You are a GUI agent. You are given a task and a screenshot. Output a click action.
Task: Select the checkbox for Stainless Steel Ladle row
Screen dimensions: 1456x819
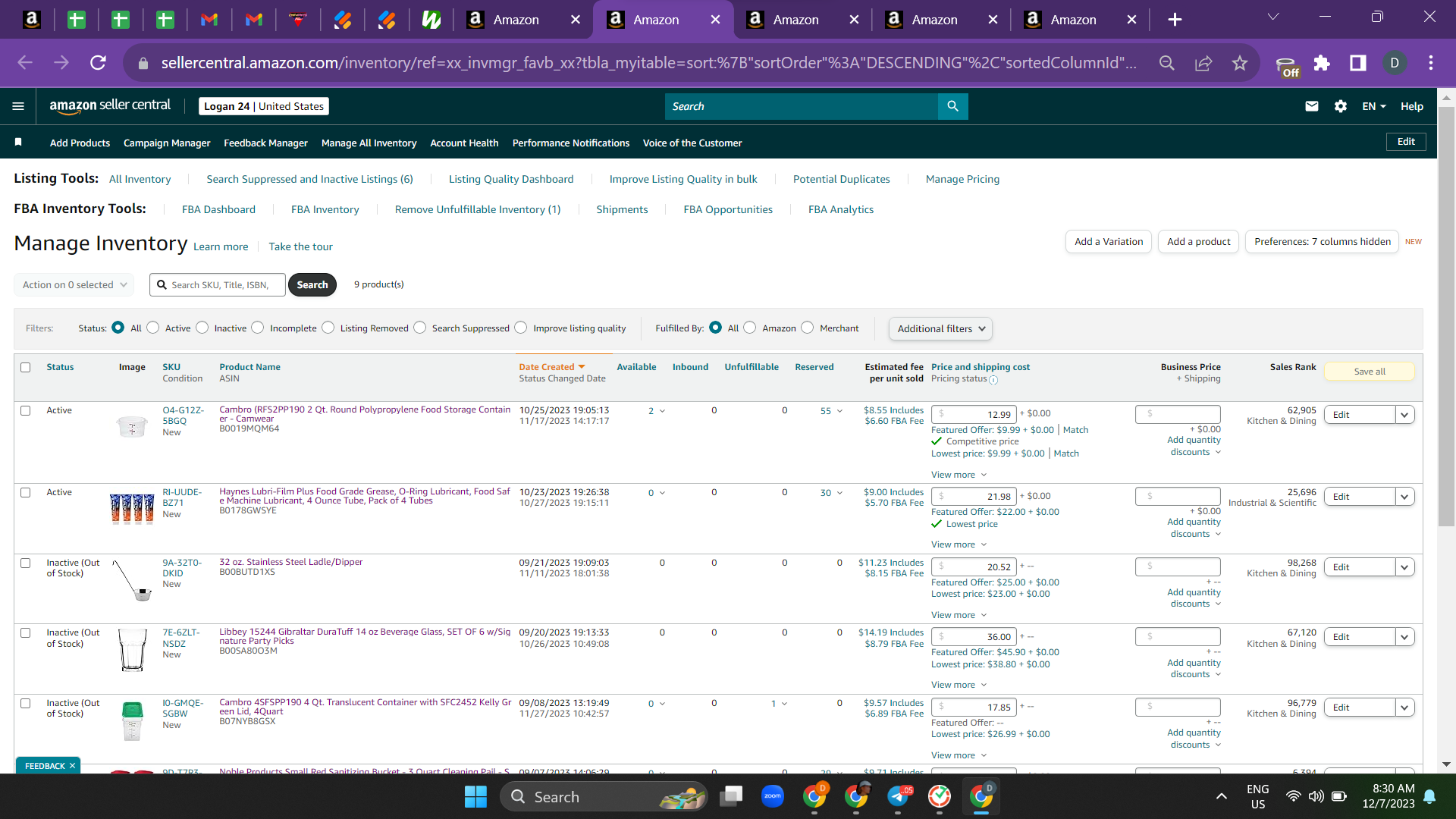[x=26, y=563]
